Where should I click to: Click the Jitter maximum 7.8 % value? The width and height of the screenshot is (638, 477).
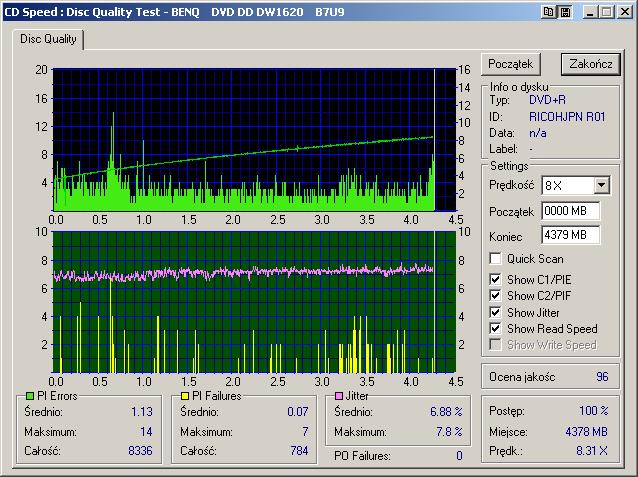[449, 431]
